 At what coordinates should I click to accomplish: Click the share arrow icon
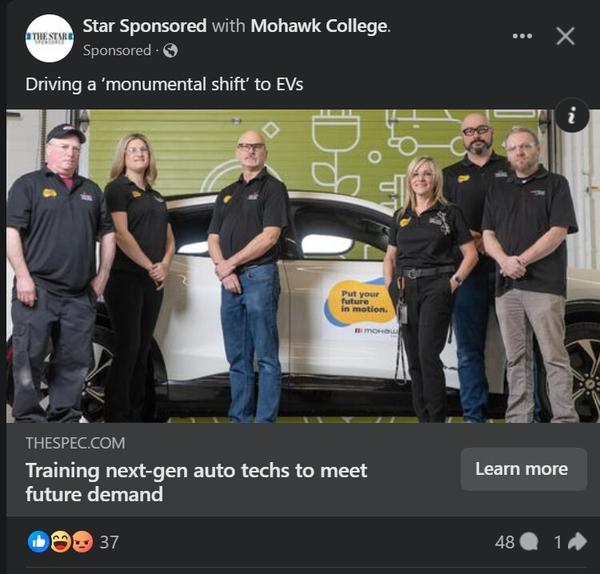point(577,541)
